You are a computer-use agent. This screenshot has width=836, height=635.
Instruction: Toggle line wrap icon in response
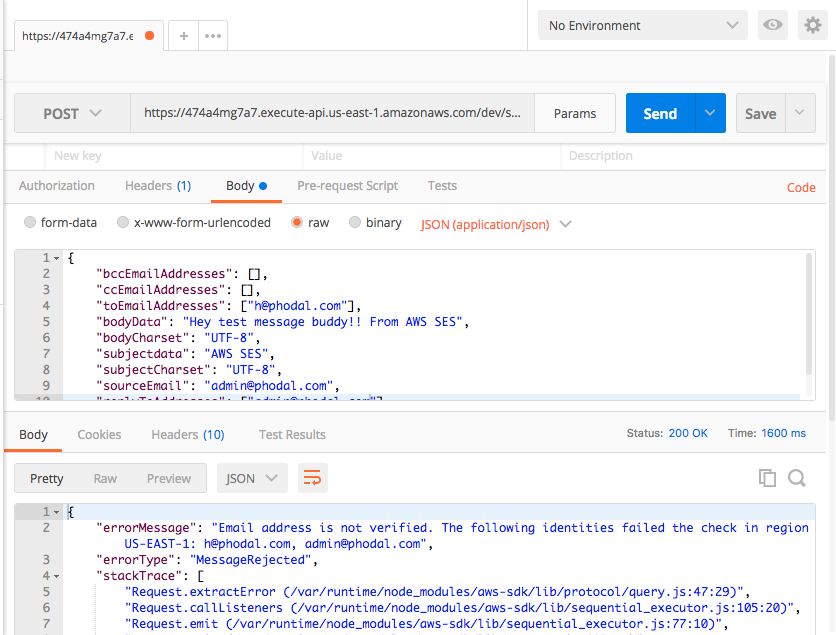(312, 478)
